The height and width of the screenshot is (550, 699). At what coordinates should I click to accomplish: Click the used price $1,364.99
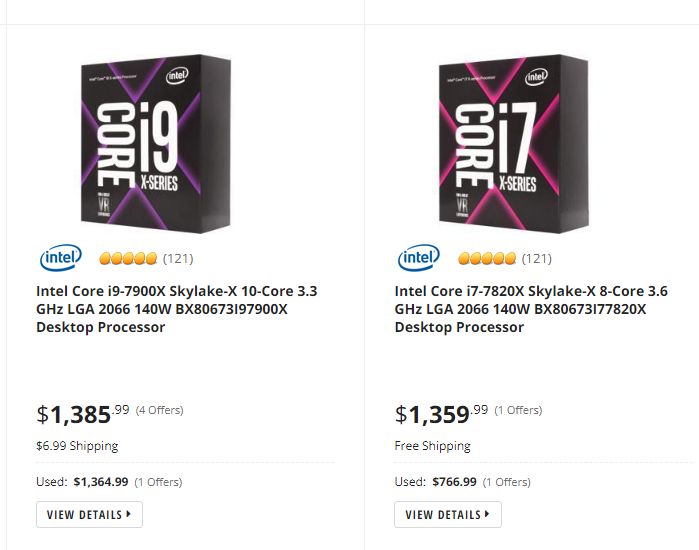(101, 482)
